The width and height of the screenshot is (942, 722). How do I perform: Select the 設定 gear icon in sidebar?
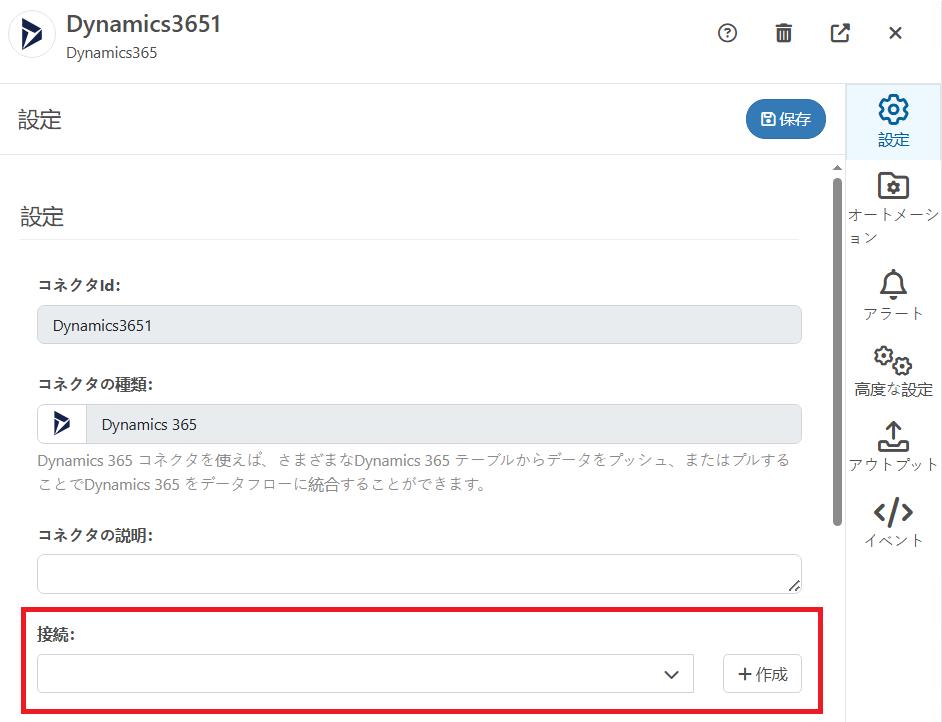(x=892, y=110)
